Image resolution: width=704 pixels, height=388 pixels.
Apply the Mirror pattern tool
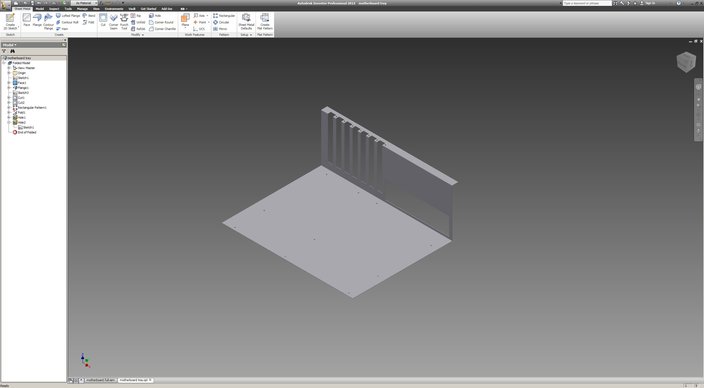click(220, 29)
